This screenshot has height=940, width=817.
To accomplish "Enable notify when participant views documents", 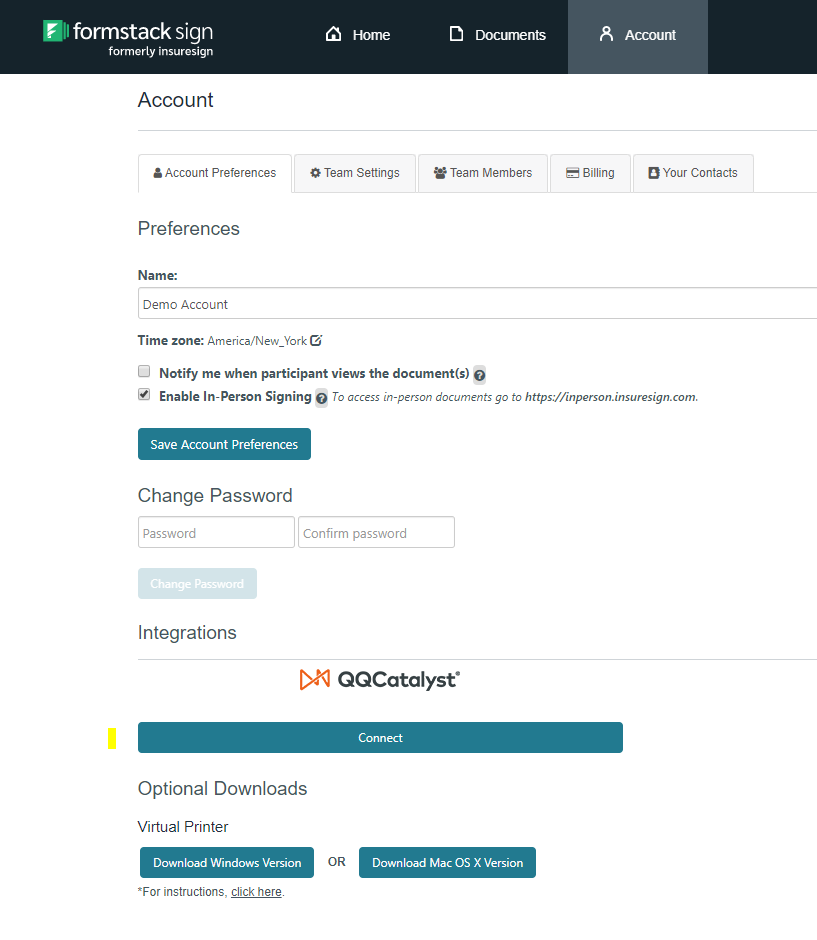I will tap(144, 372).
